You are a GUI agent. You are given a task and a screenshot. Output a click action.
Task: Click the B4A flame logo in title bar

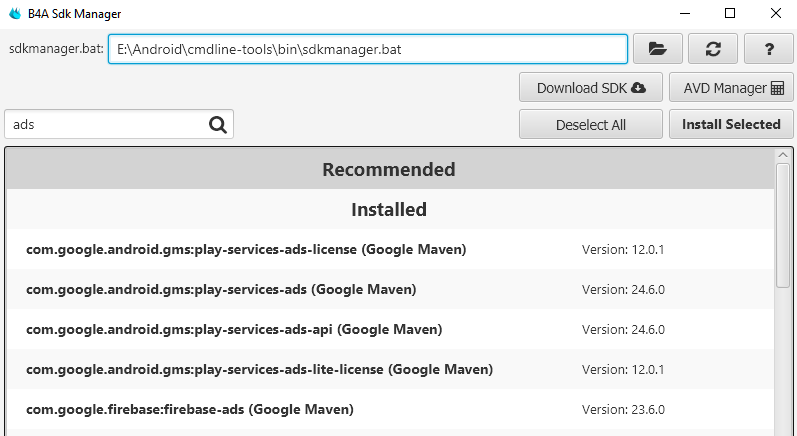tap(15, 14)
